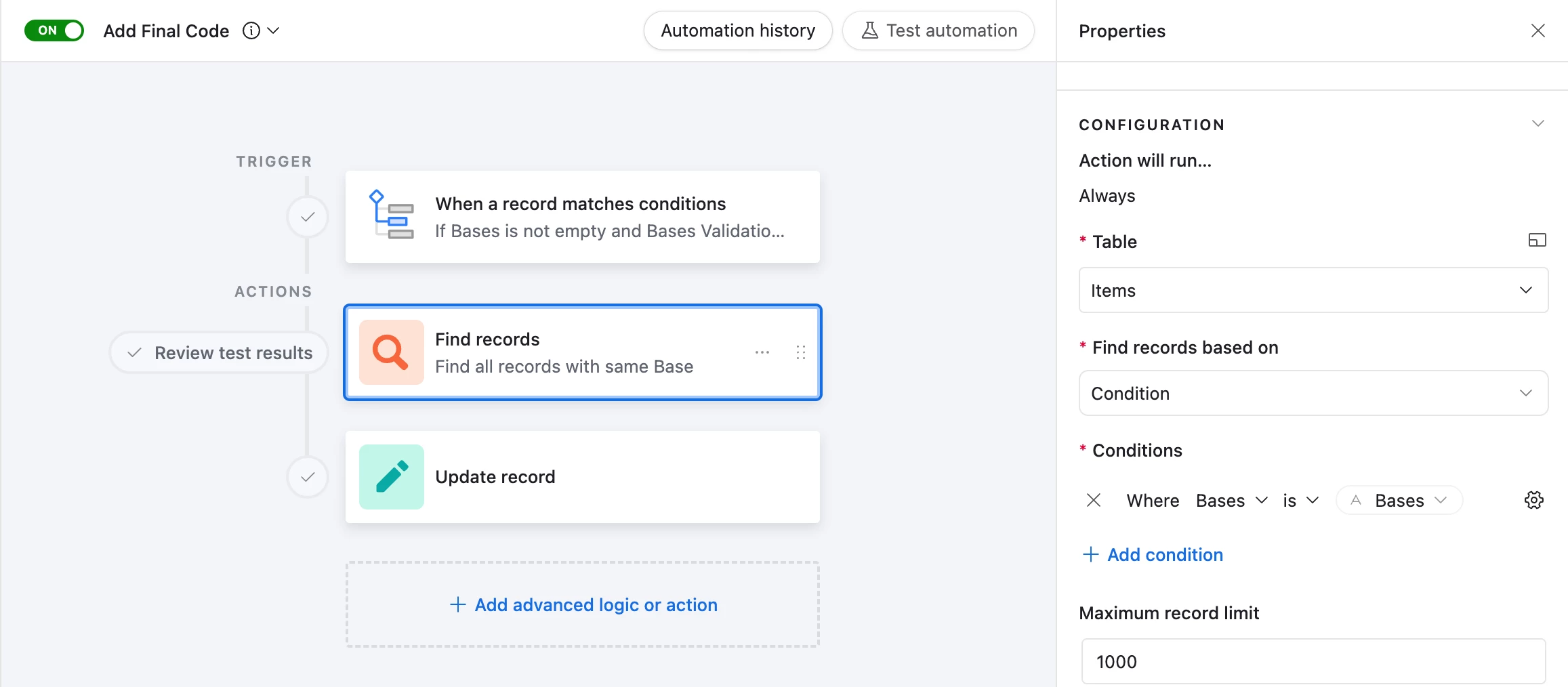Collapse the Configuration section
This screenshot has width=1568, height=687.
[1538, 124]
